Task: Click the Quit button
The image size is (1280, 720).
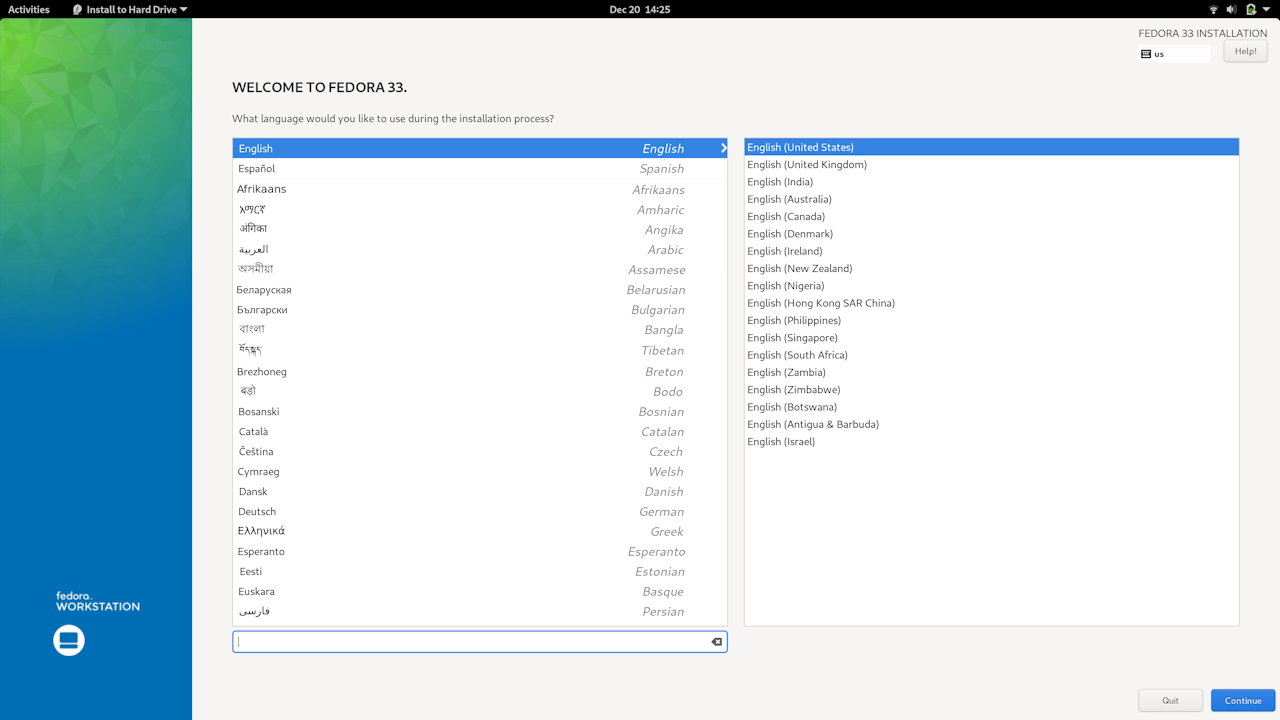Action: (1170, 701)
